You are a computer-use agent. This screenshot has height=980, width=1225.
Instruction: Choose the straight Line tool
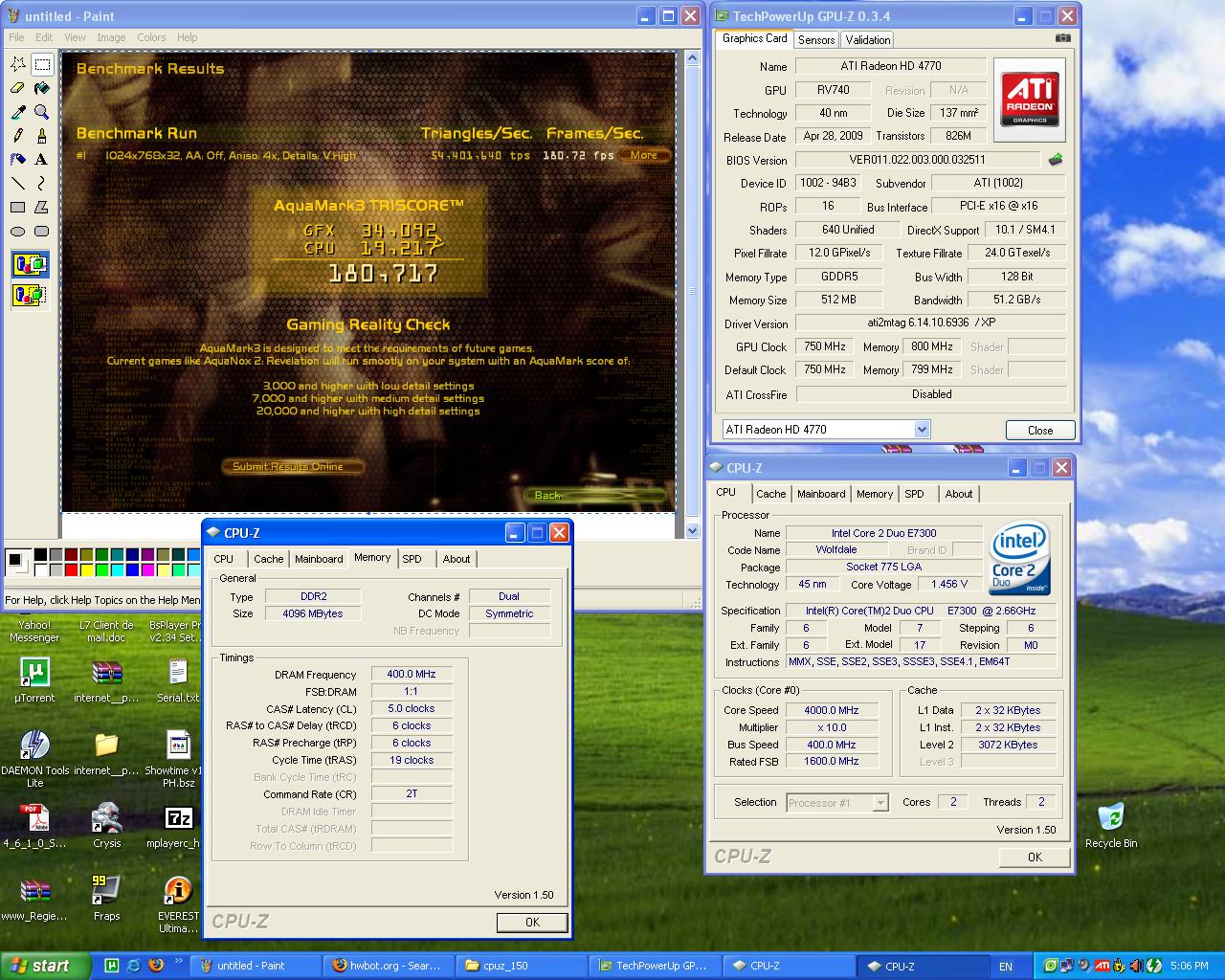[x=17, y=183]
